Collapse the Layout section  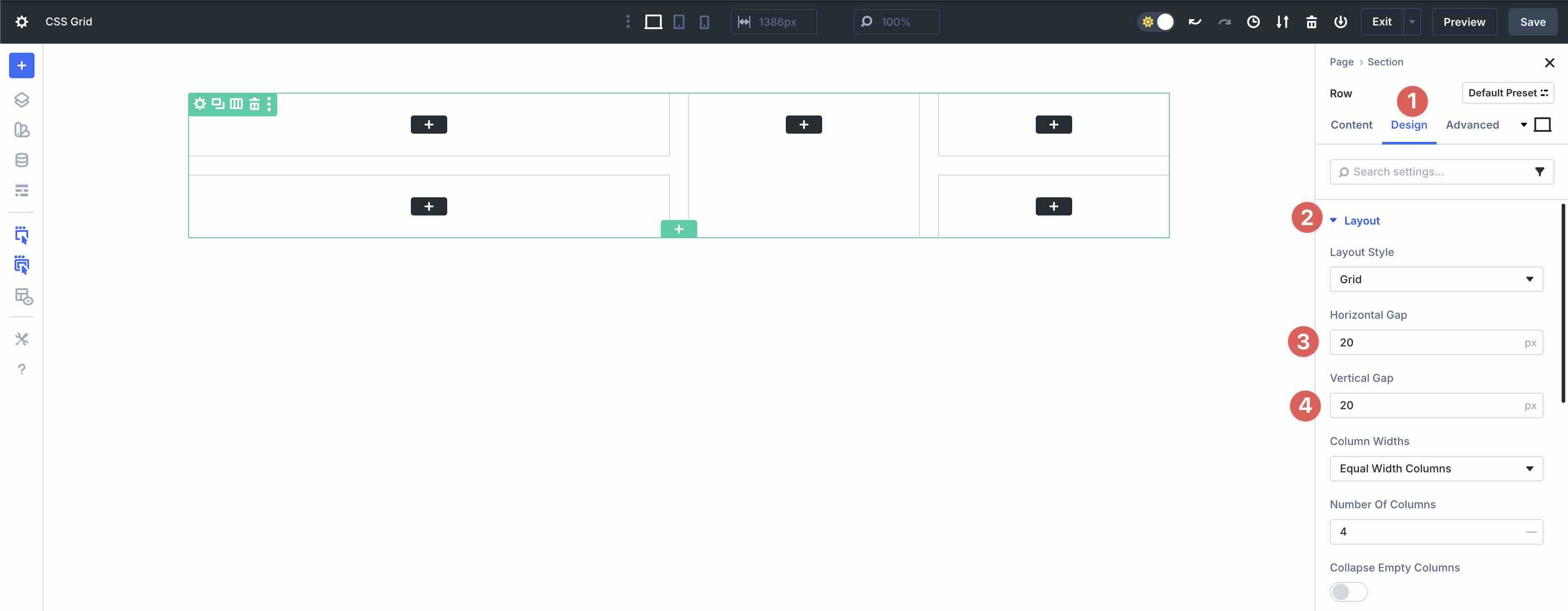(x=1361, y=220)
